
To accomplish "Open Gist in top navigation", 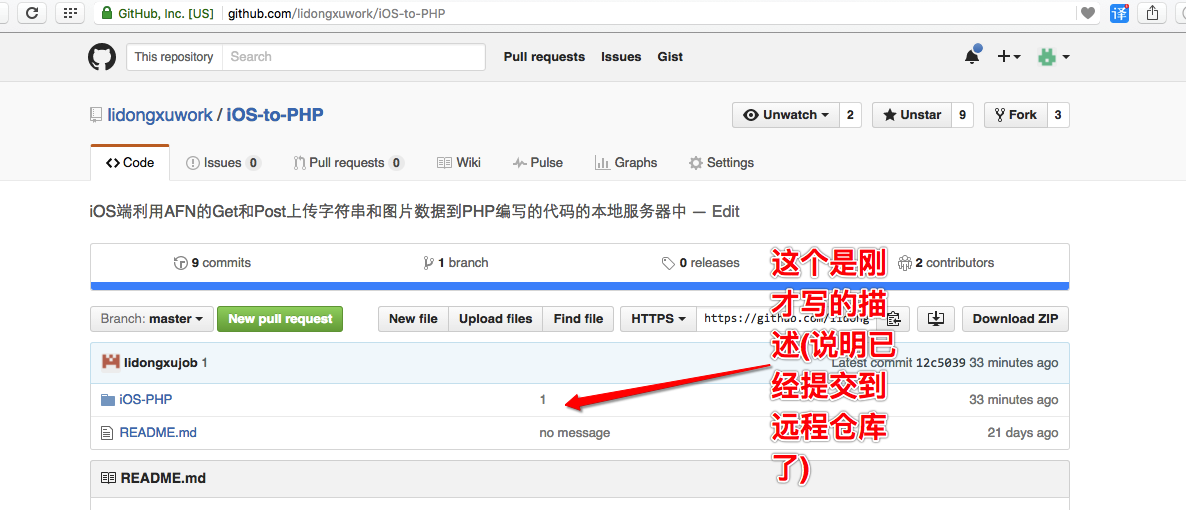I will pyautogui.click(x=670, y=57).
